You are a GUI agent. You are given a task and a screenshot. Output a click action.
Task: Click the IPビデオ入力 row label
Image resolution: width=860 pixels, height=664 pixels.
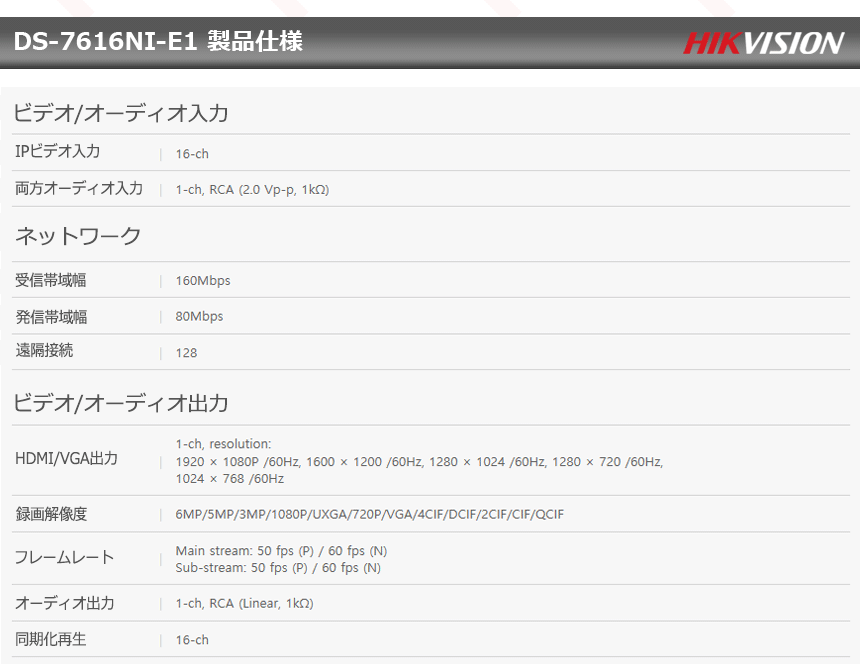point(57,152)
